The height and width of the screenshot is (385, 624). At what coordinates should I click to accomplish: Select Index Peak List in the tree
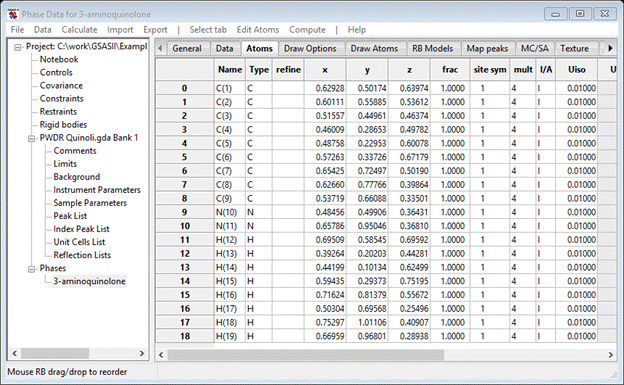point(81,229)
